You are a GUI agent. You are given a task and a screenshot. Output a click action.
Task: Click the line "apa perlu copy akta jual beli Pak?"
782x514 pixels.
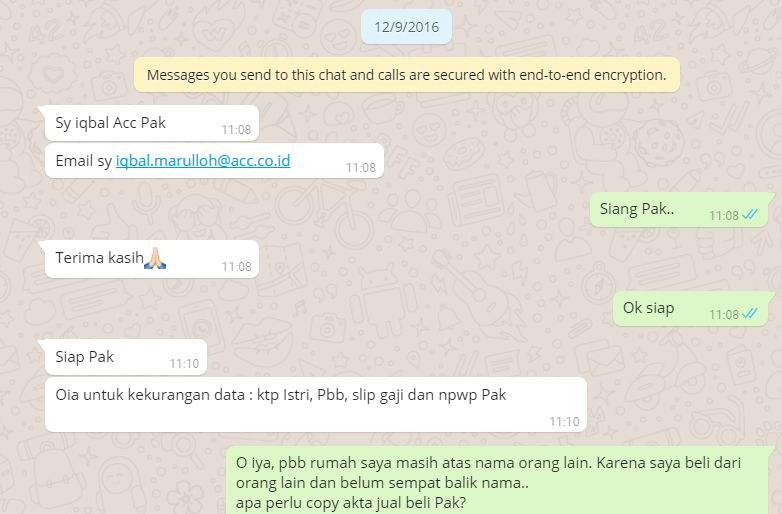click(x=351, y=503)
